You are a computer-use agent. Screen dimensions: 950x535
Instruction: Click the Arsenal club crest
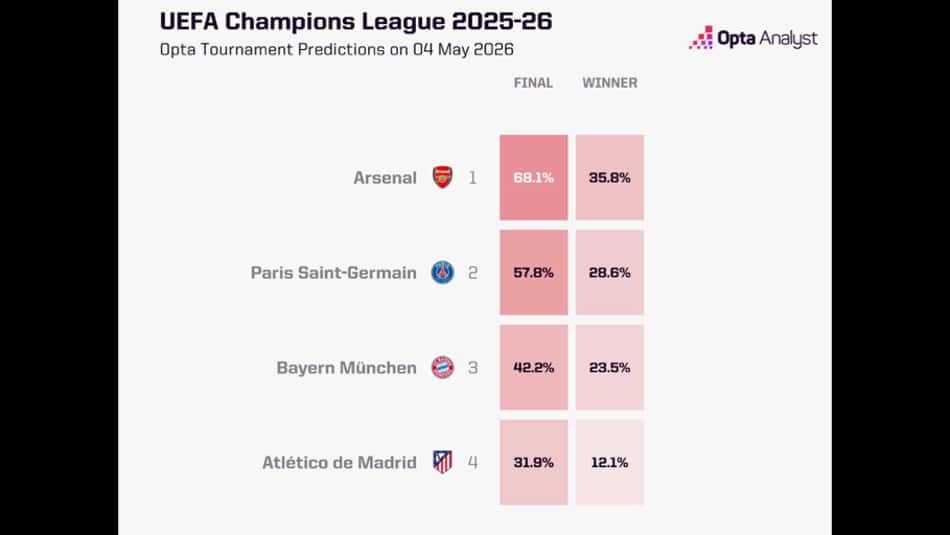(442, 177)
